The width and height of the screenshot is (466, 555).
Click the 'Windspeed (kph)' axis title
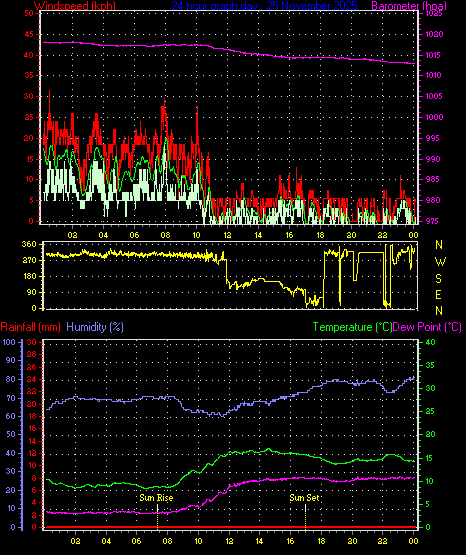point(75,6)
